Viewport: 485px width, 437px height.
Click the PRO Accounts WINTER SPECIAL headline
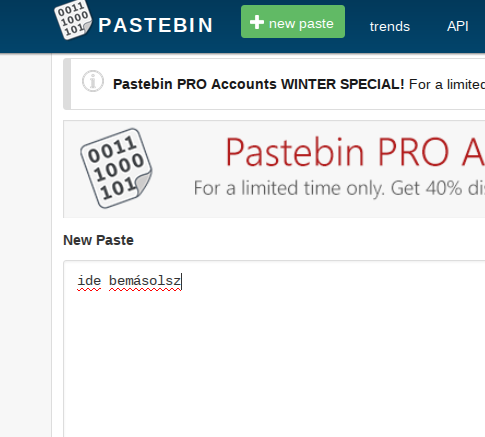259,84
